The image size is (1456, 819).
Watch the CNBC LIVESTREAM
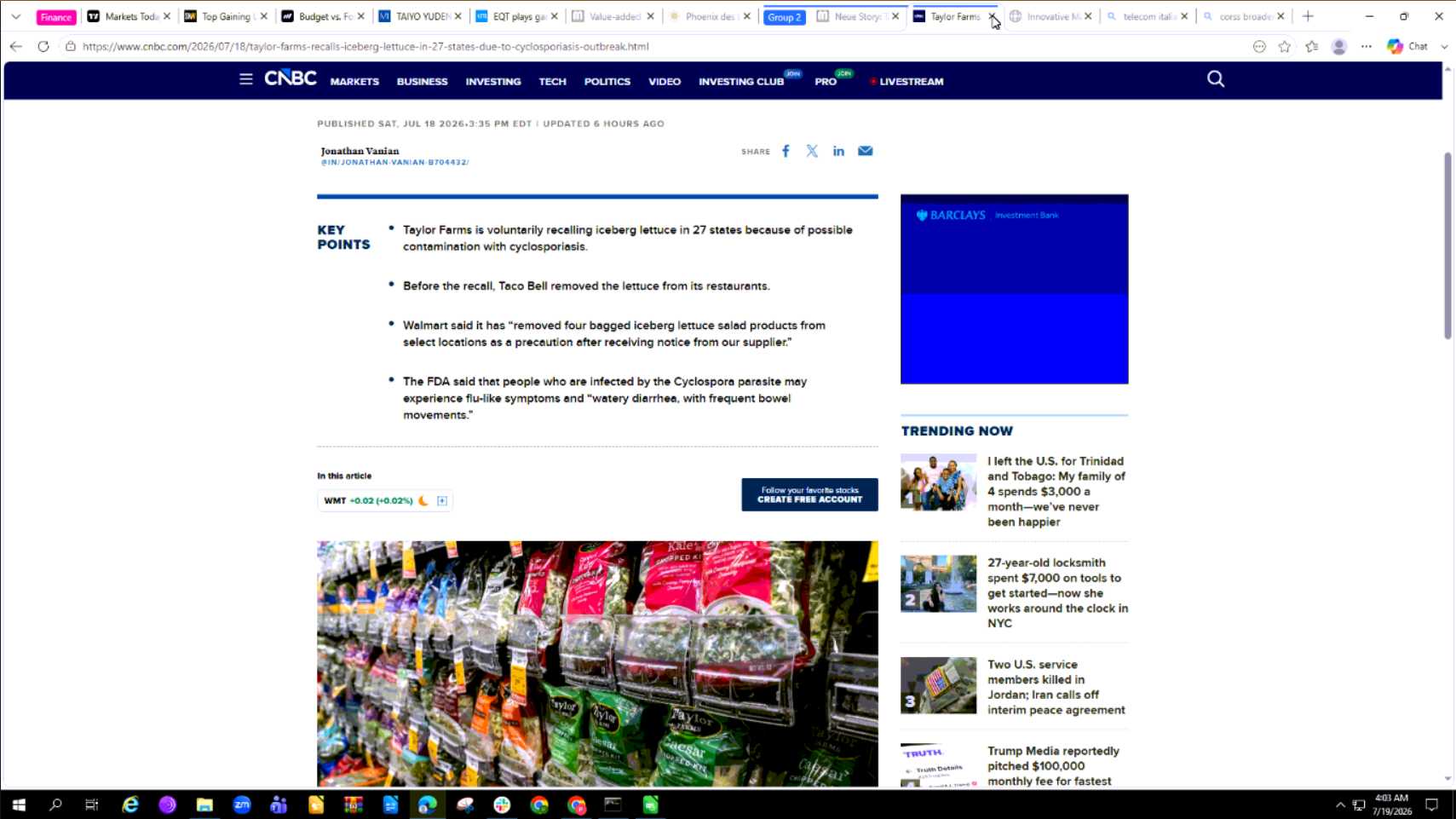tap(906, 82)
